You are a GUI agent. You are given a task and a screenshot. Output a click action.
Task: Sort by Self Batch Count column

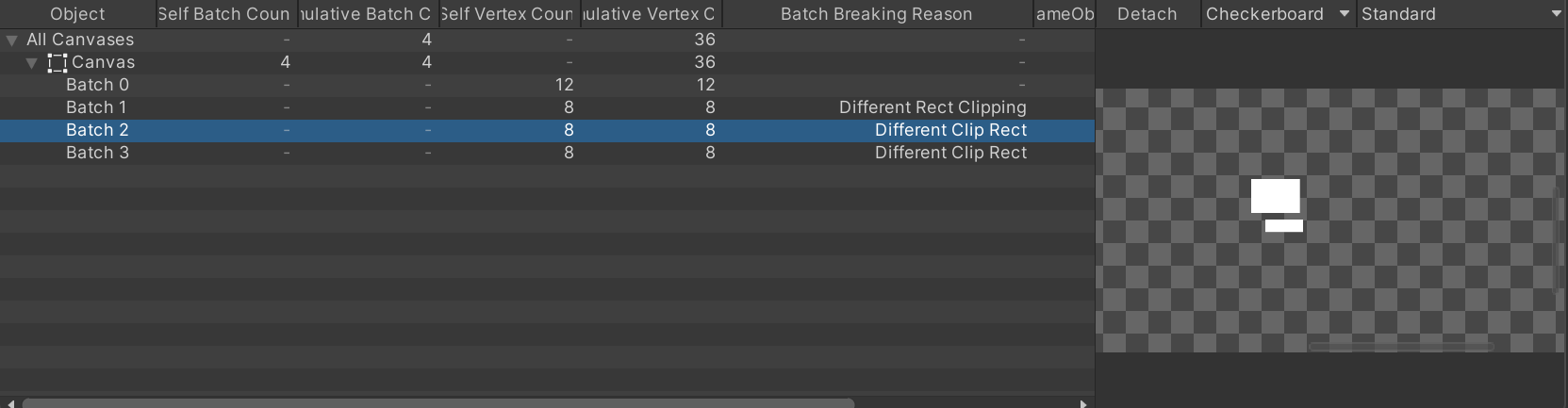coord(226,14)
